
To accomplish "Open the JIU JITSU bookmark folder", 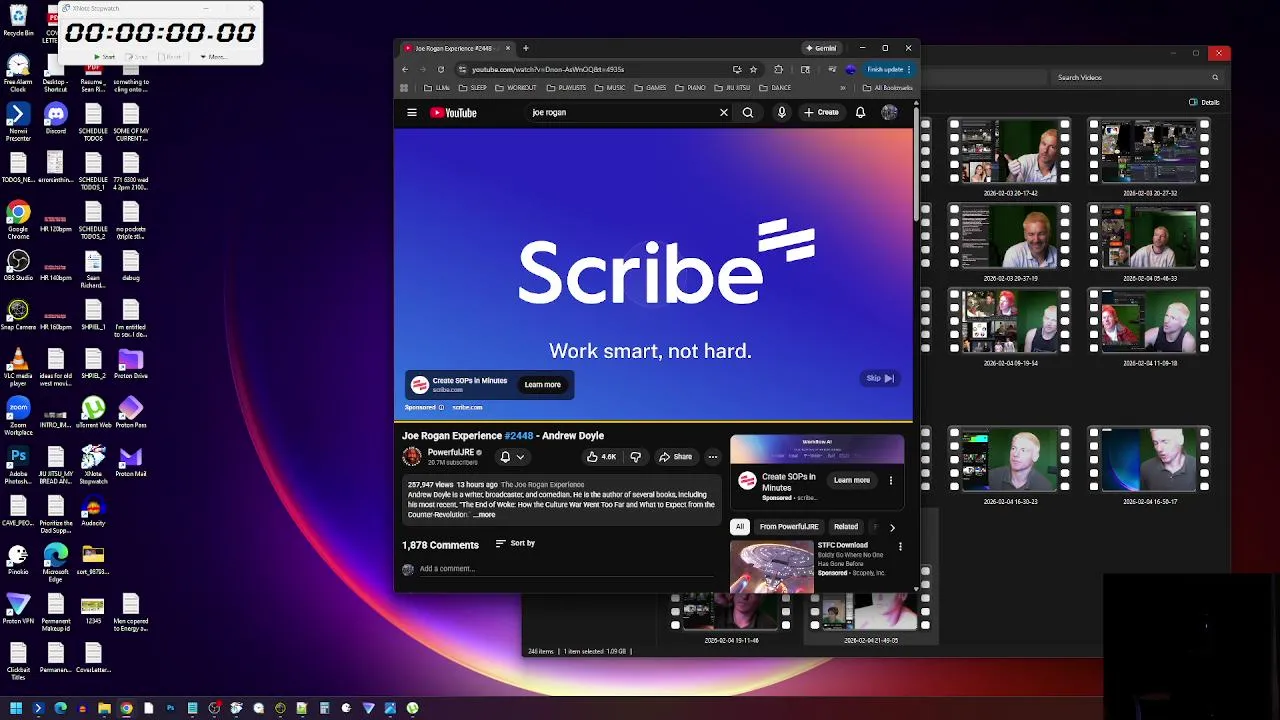I will coord(733,88).
